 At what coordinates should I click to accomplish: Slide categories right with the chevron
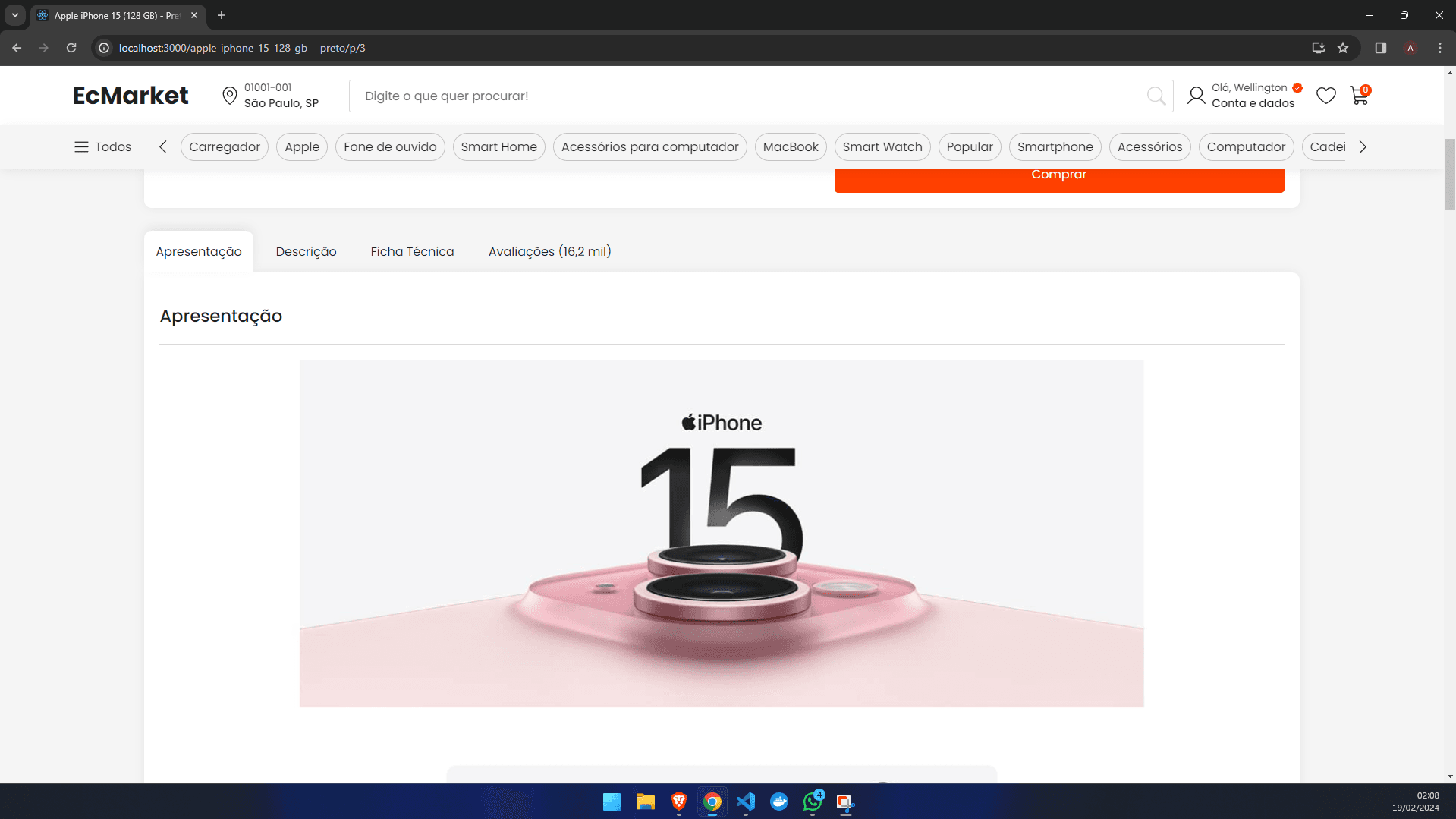(x=1363, y=146)
